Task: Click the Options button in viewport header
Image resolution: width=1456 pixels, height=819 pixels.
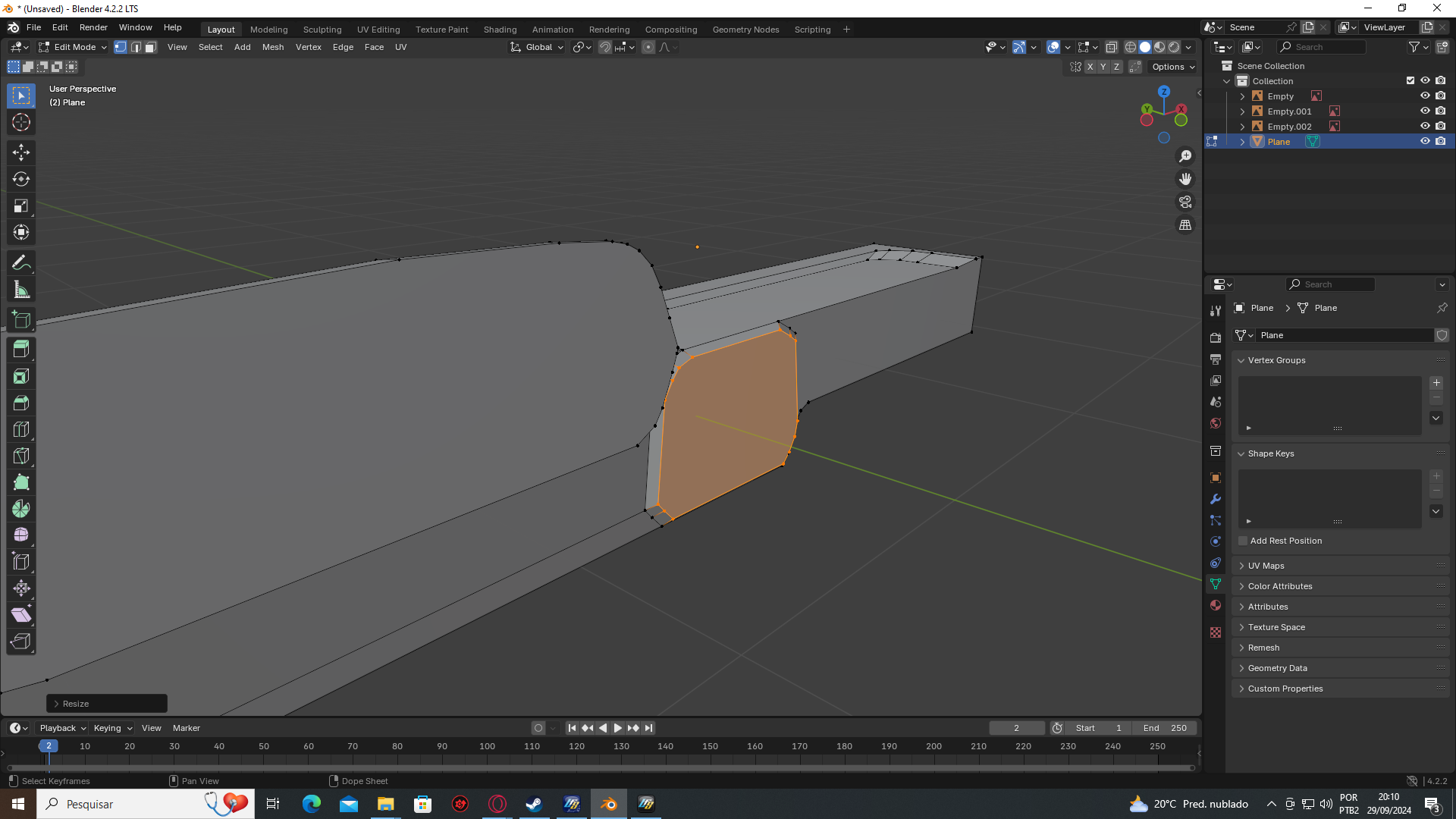Action: pyautogui.click(x=1172, y=67)
